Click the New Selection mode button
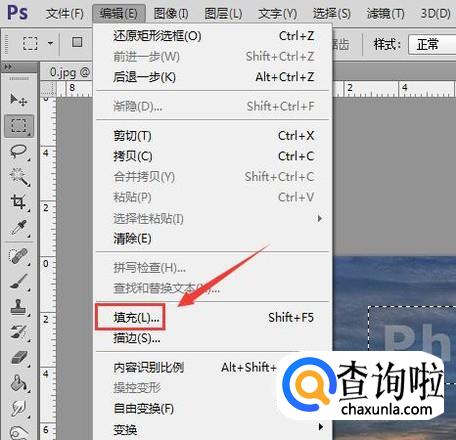Image resolution: width=456 pixels, height=440 pixels. 77,42
